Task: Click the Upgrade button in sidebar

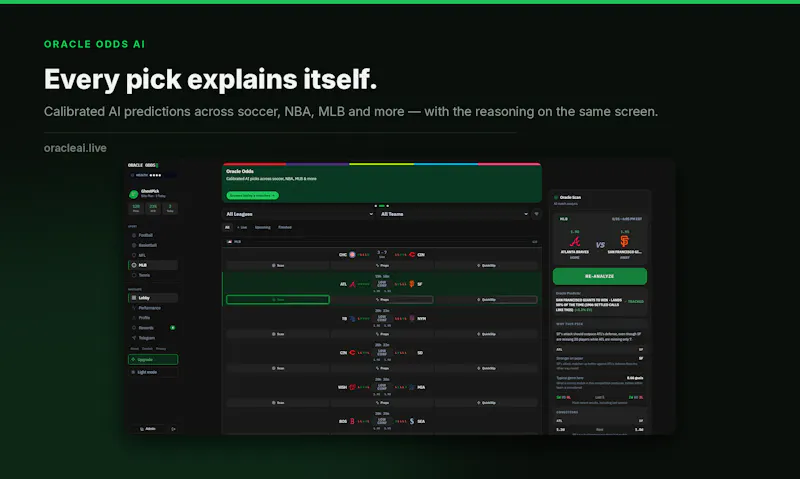Action: tap(153, 360)
